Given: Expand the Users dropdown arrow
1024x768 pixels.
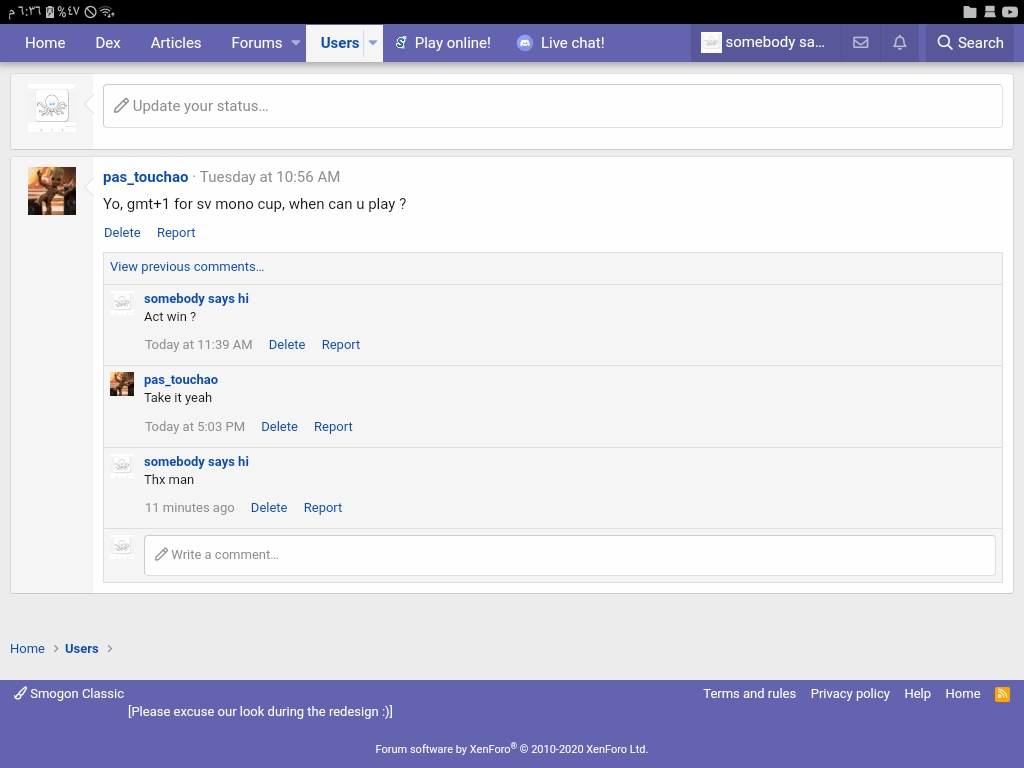Looking at the screenshot, I should click(x=372, y=43).
